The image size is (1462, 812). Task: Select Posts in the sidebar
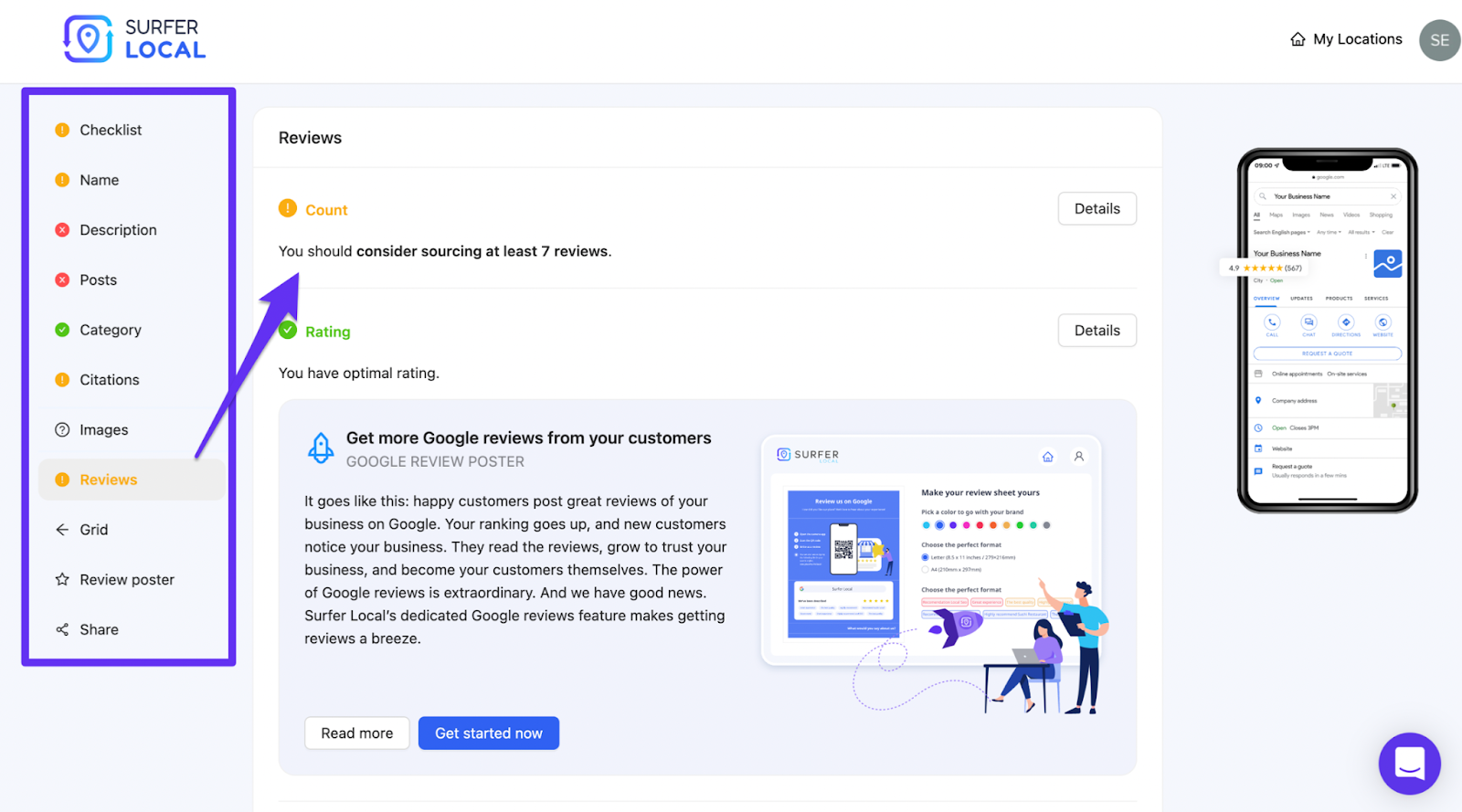(x=98, y=280)
